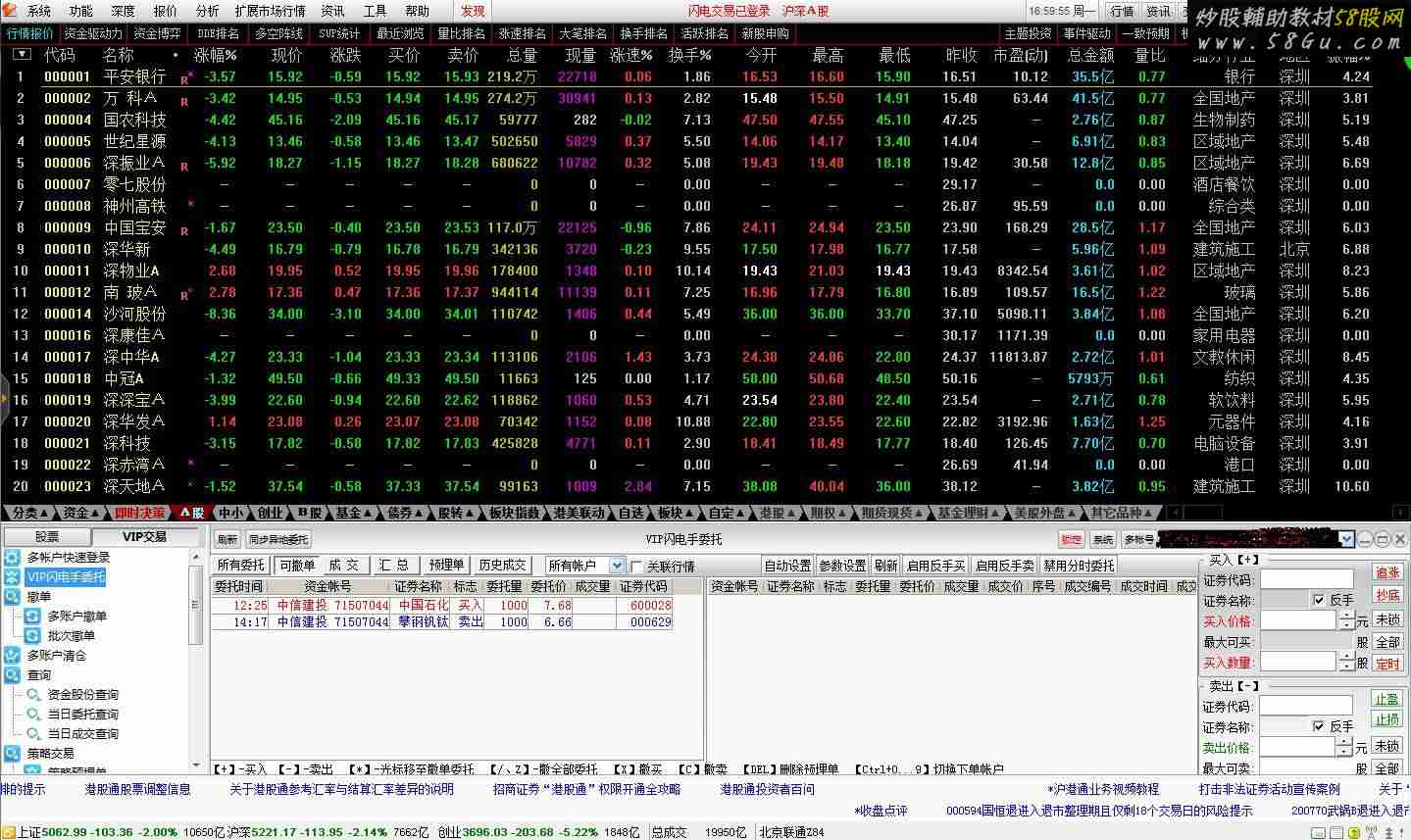
Task: Click the 自动设置 button
Action: tap(788, 566)
